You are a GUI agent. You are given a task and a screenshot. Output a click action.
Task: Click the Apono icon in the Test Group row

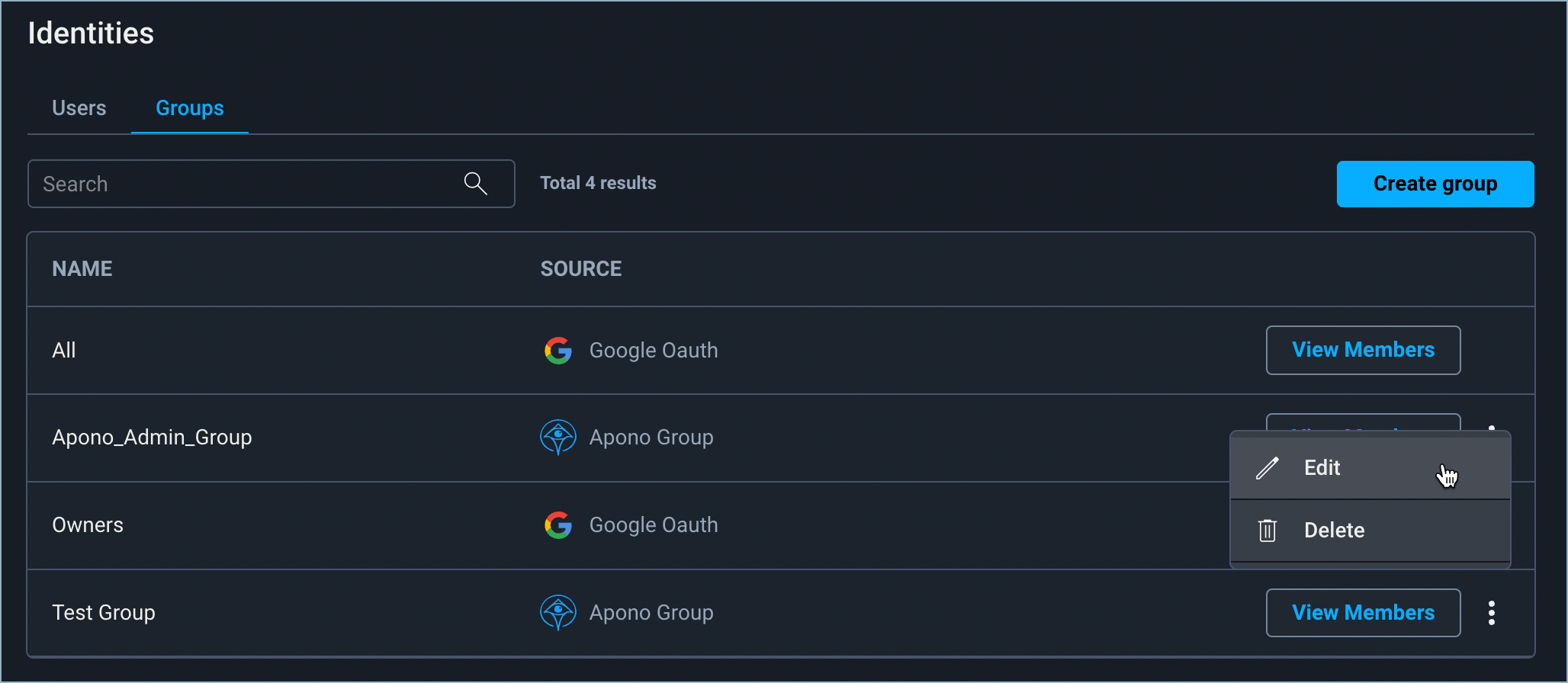pyautogui.click(x=558, y=613)
